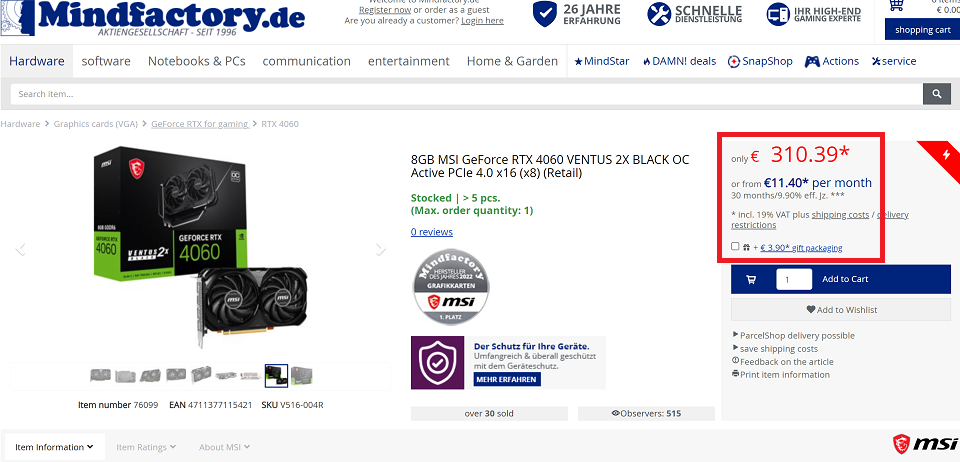Click the red lightning deal corner badge
The height and width of the screenshot is (462, 960).
942,157
